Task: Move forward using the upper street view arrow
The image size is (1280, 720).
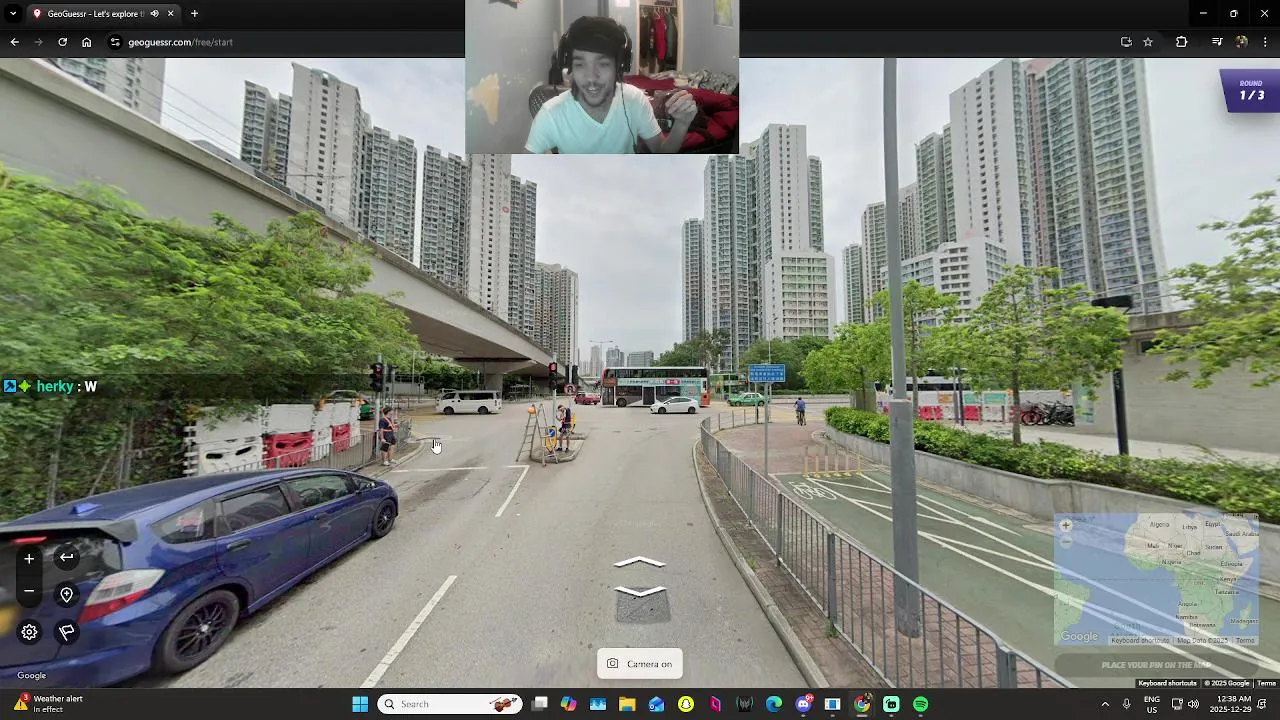Action: (639, 562)
